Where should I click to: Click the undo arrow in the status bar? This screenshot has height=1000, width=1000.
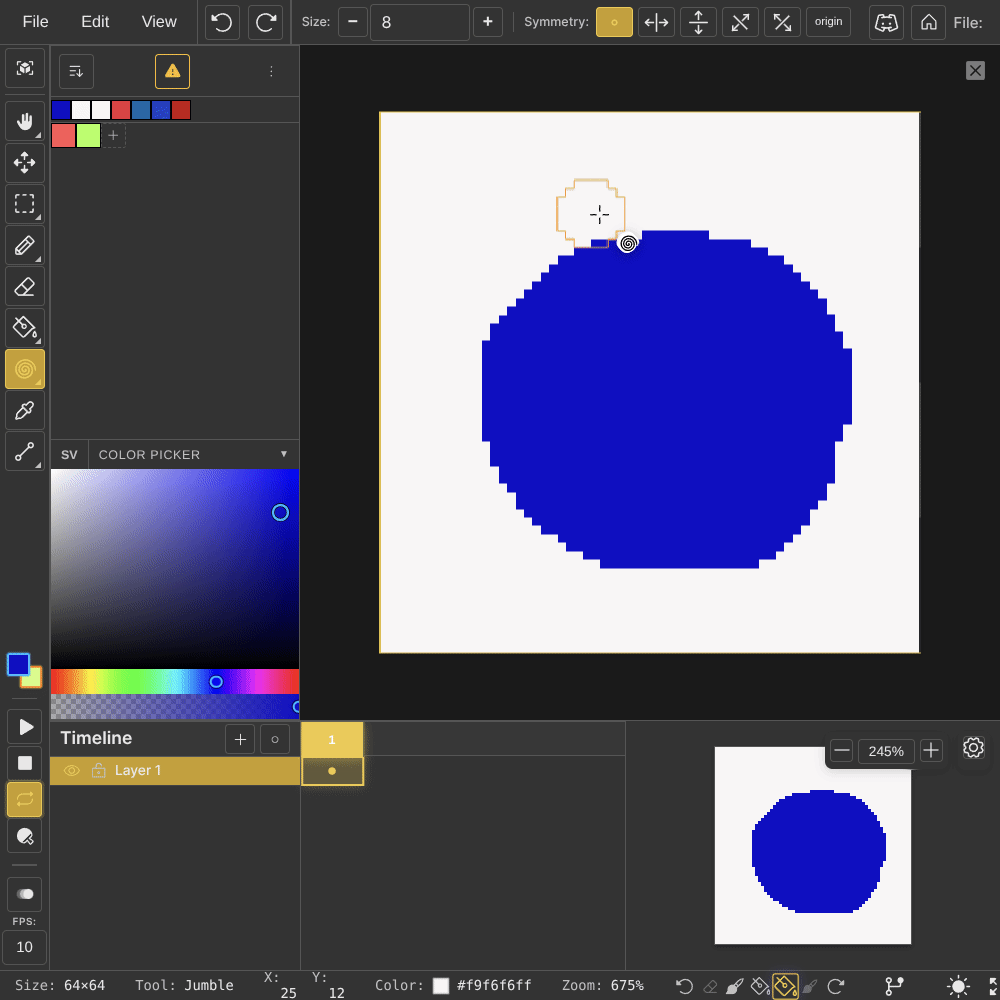(684, 987)
